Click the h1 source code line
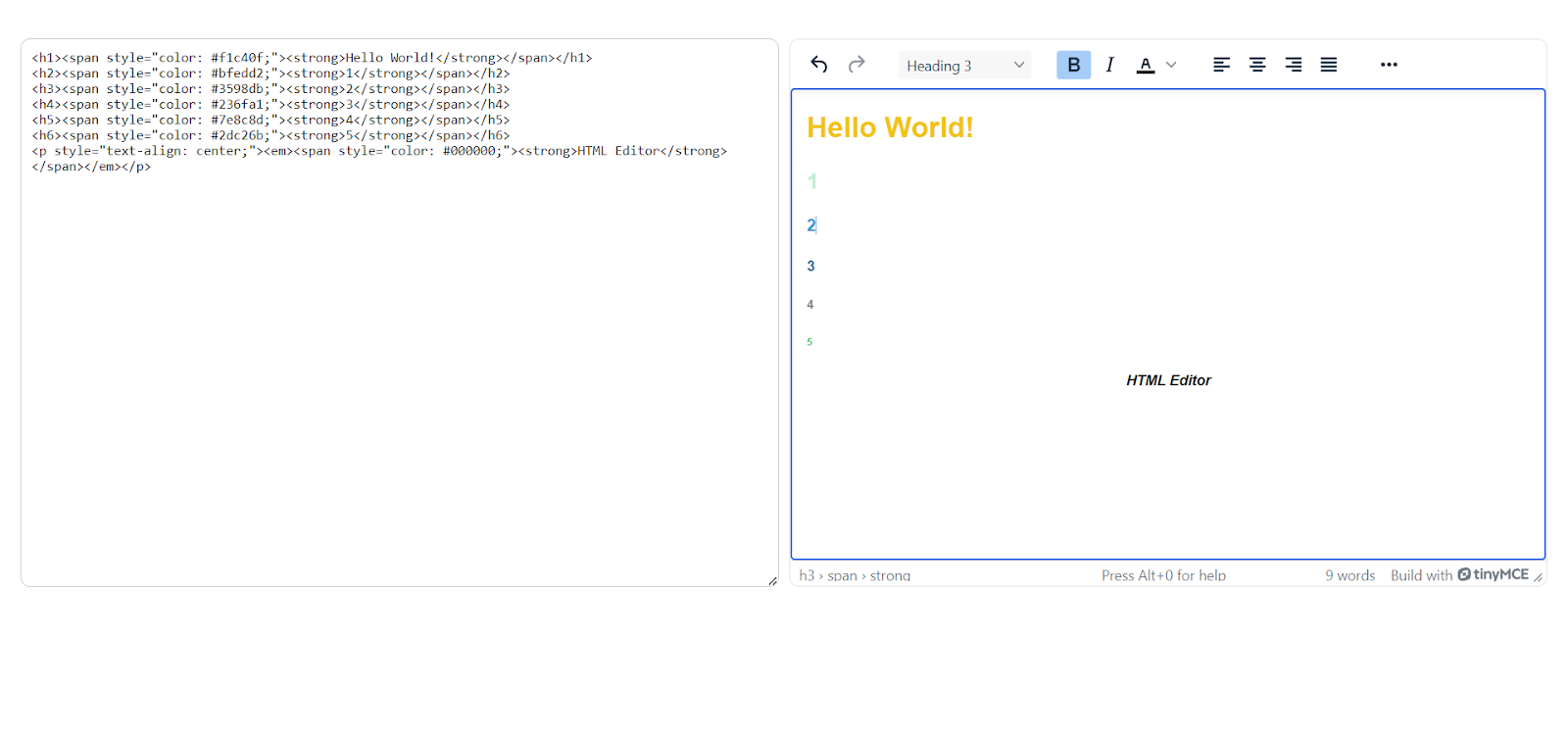1568x739 pixels. point(312,58)
